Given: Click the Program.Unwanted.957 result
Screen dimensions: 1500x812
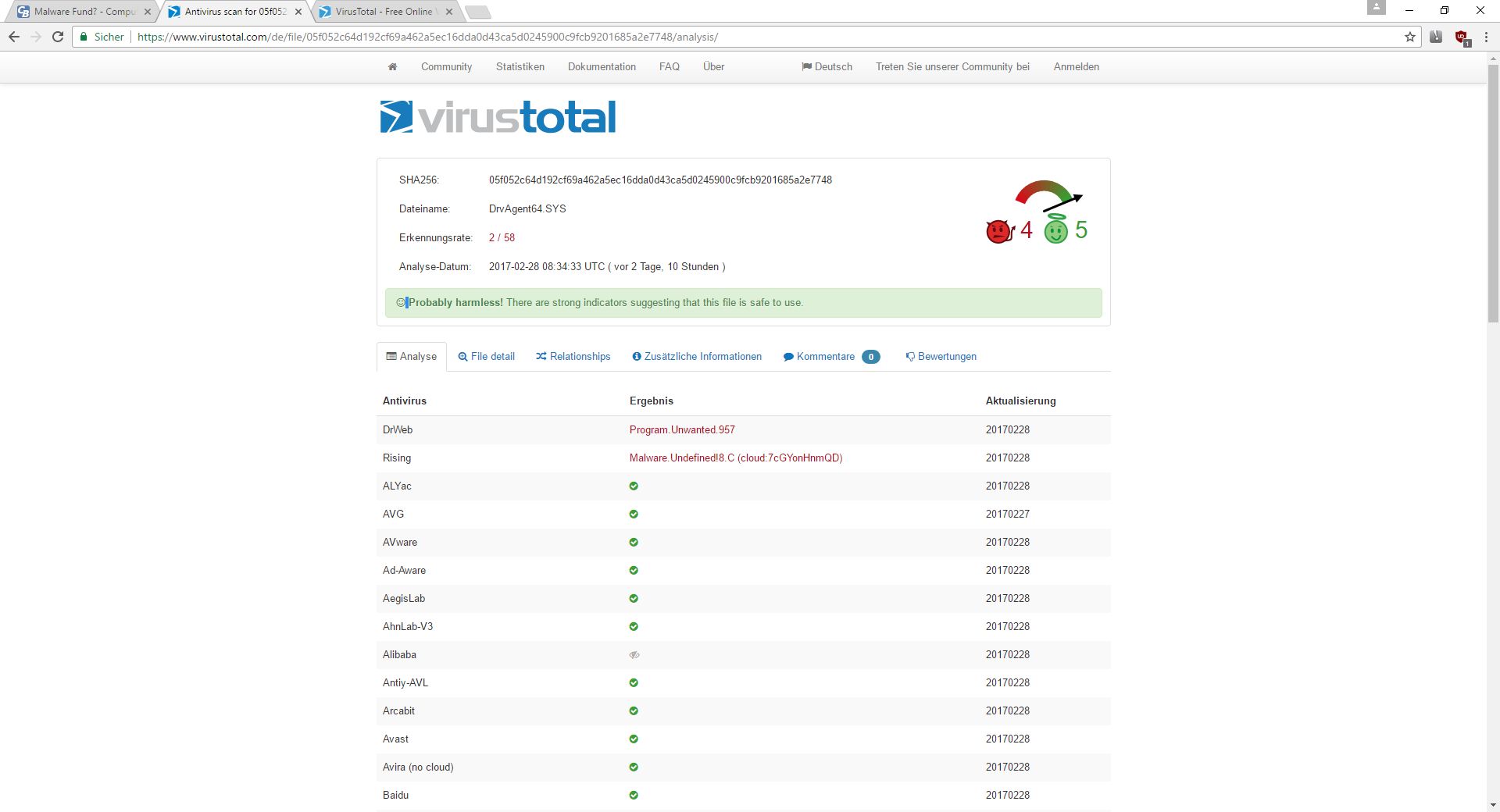Looking at the screenshot, I should click(682, 429).
